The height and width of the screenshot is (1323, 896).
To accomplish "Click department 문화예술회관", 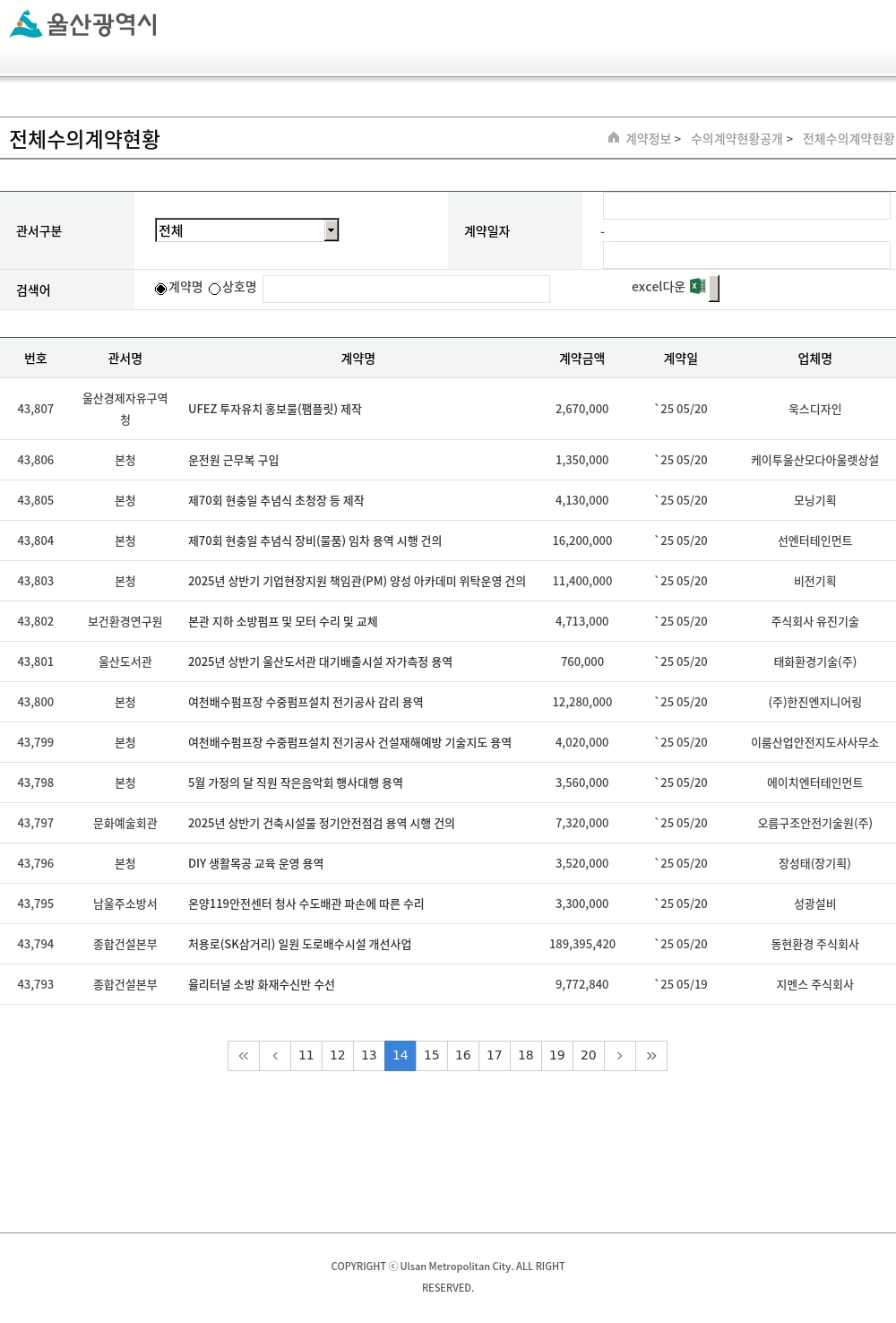I will (125, 824).
